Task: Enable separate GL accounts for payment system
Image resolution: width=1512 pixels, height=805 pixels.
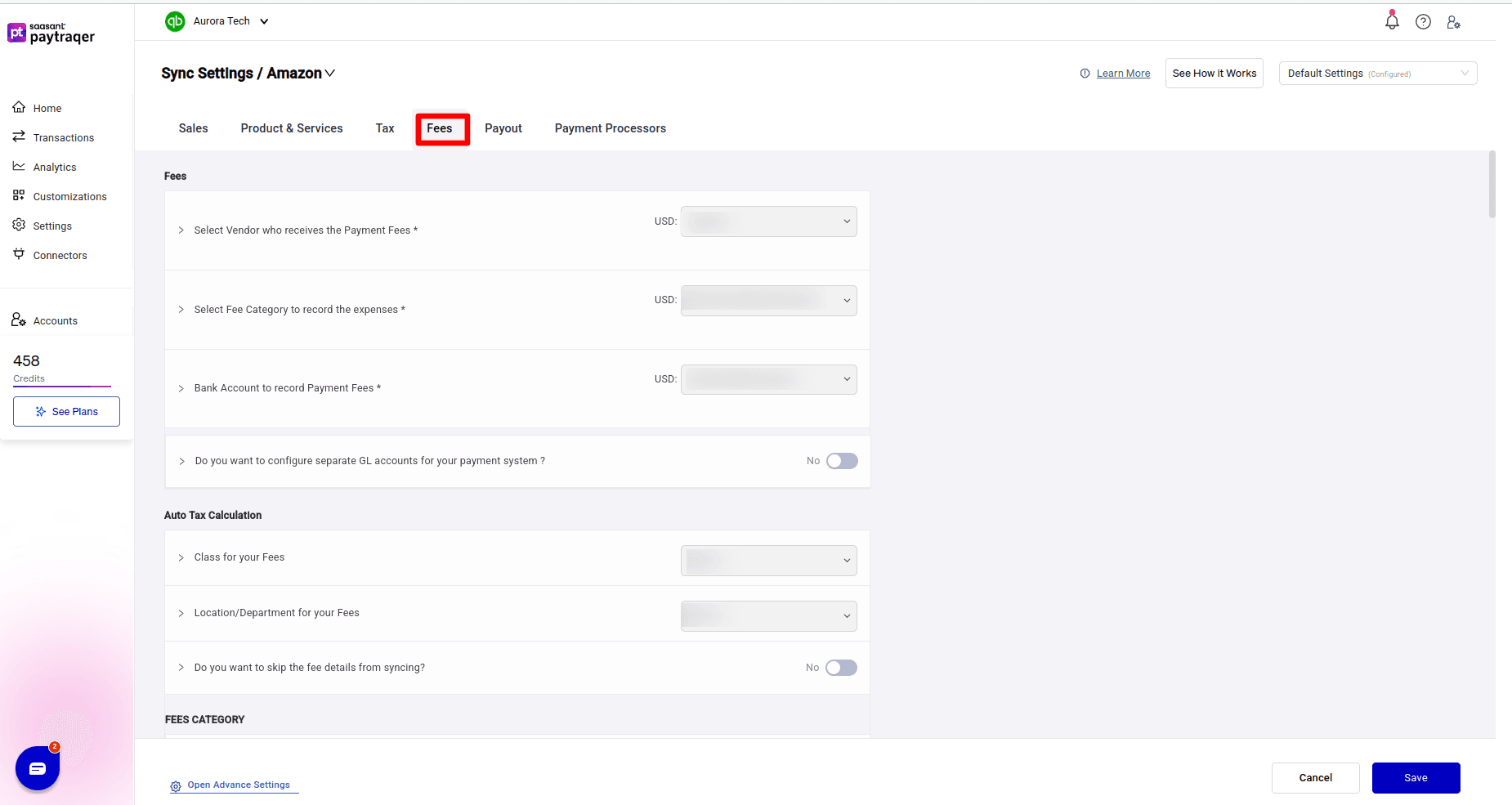Action: click(x=843, y=461)
